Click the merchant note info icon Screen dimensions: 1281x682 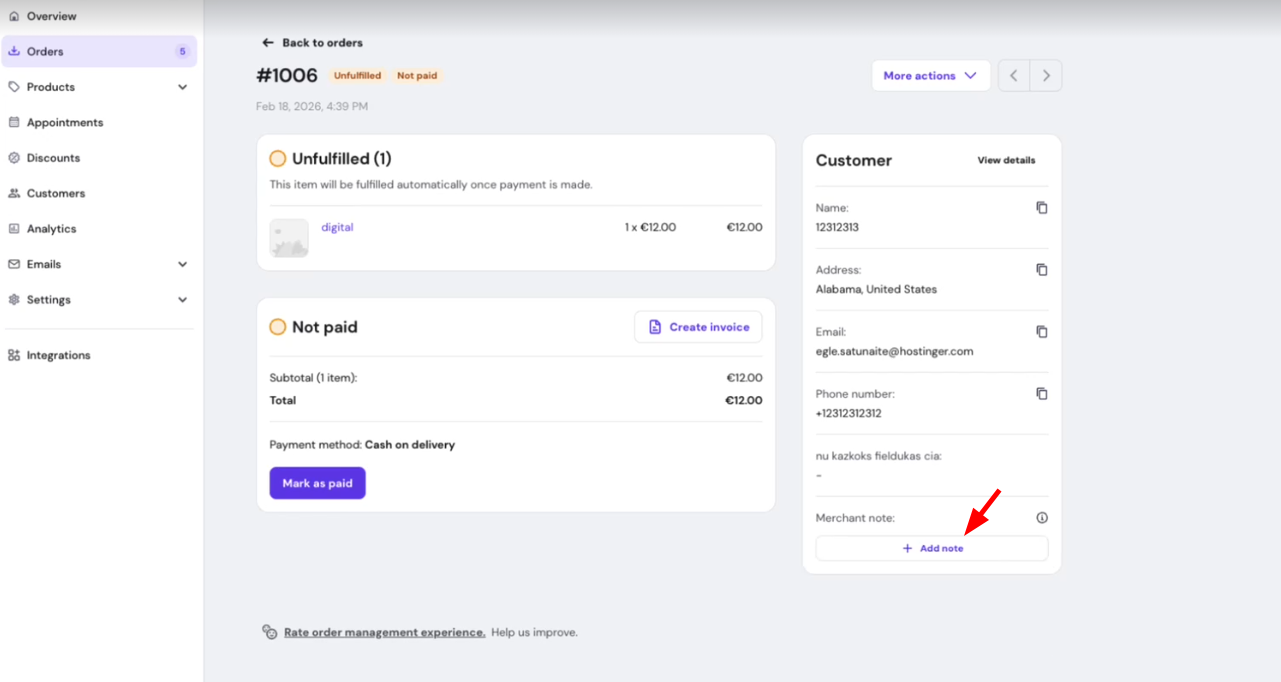point(1041,518)
